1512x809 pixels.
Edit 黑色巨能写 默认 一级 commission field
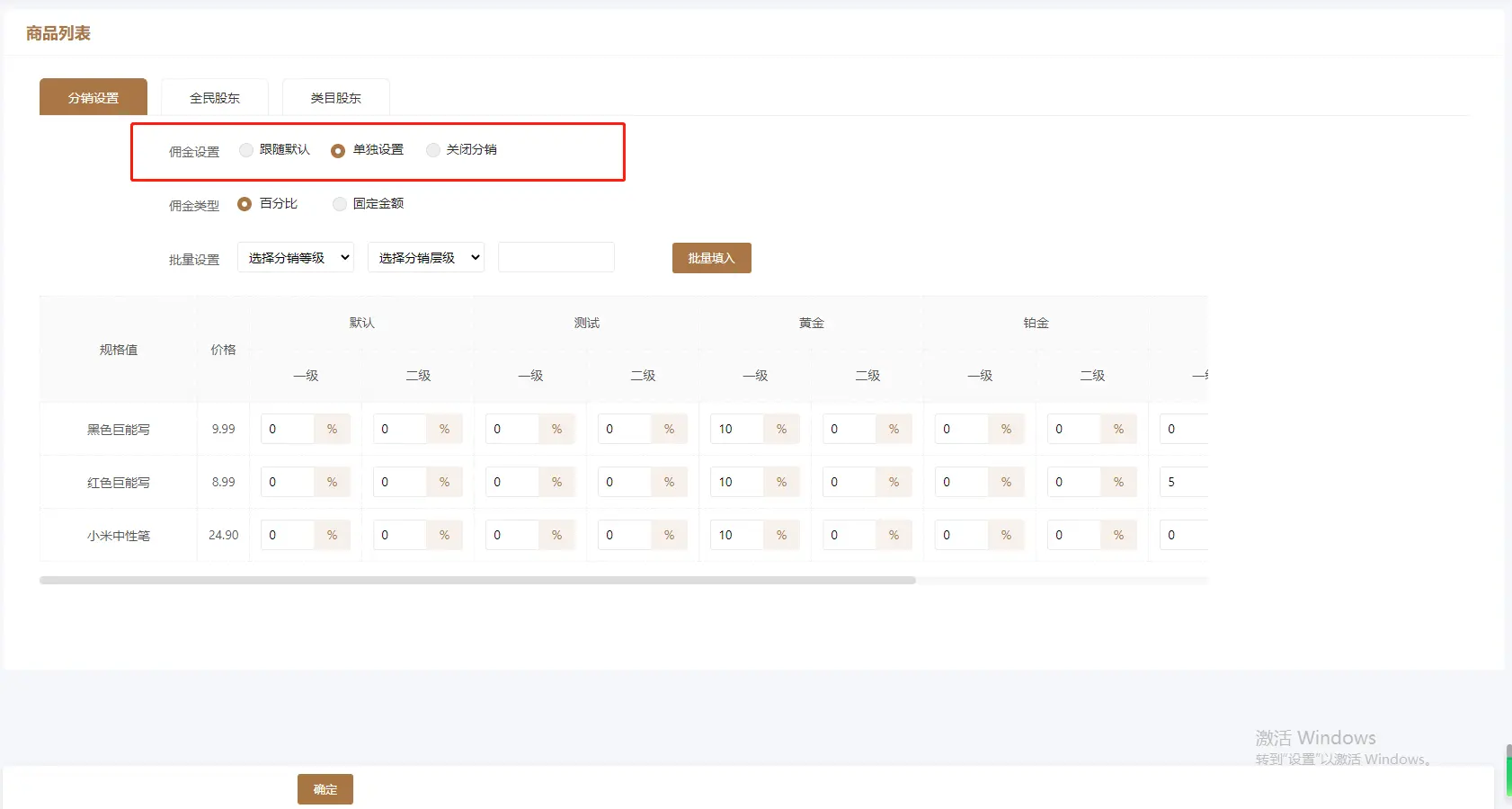288,430
